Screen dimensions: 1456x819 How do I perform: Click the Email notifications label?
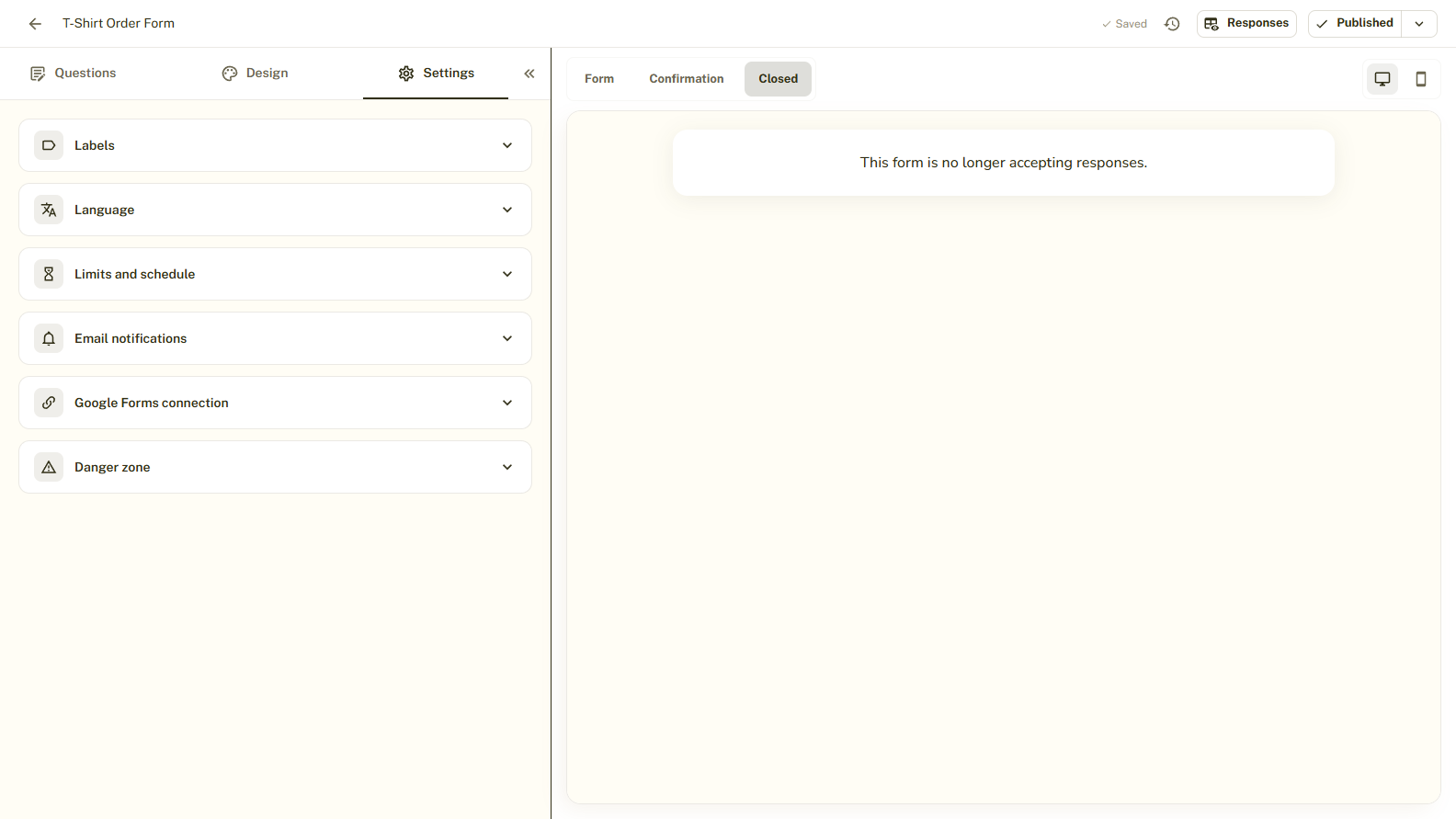click(131, 338)
